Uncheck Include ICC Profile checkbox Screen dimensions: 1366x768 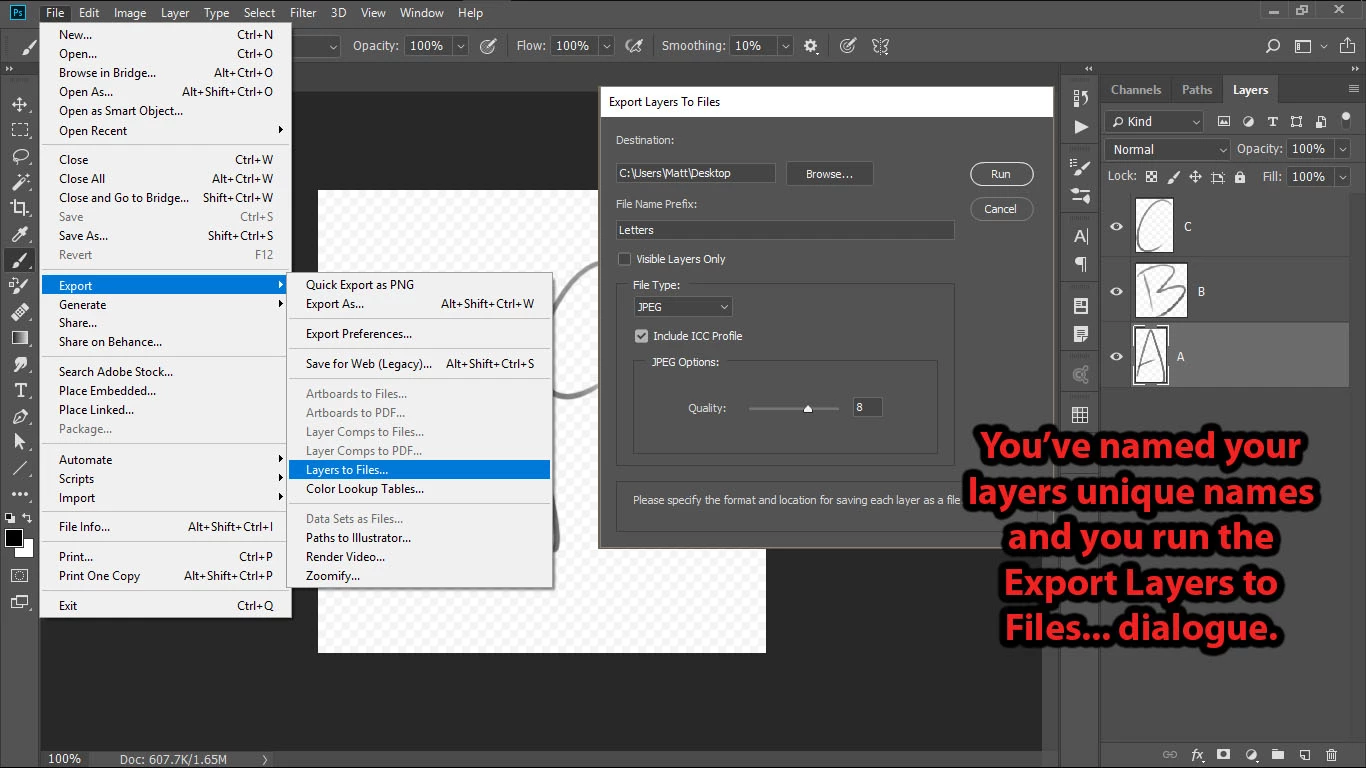coord(641,336)
